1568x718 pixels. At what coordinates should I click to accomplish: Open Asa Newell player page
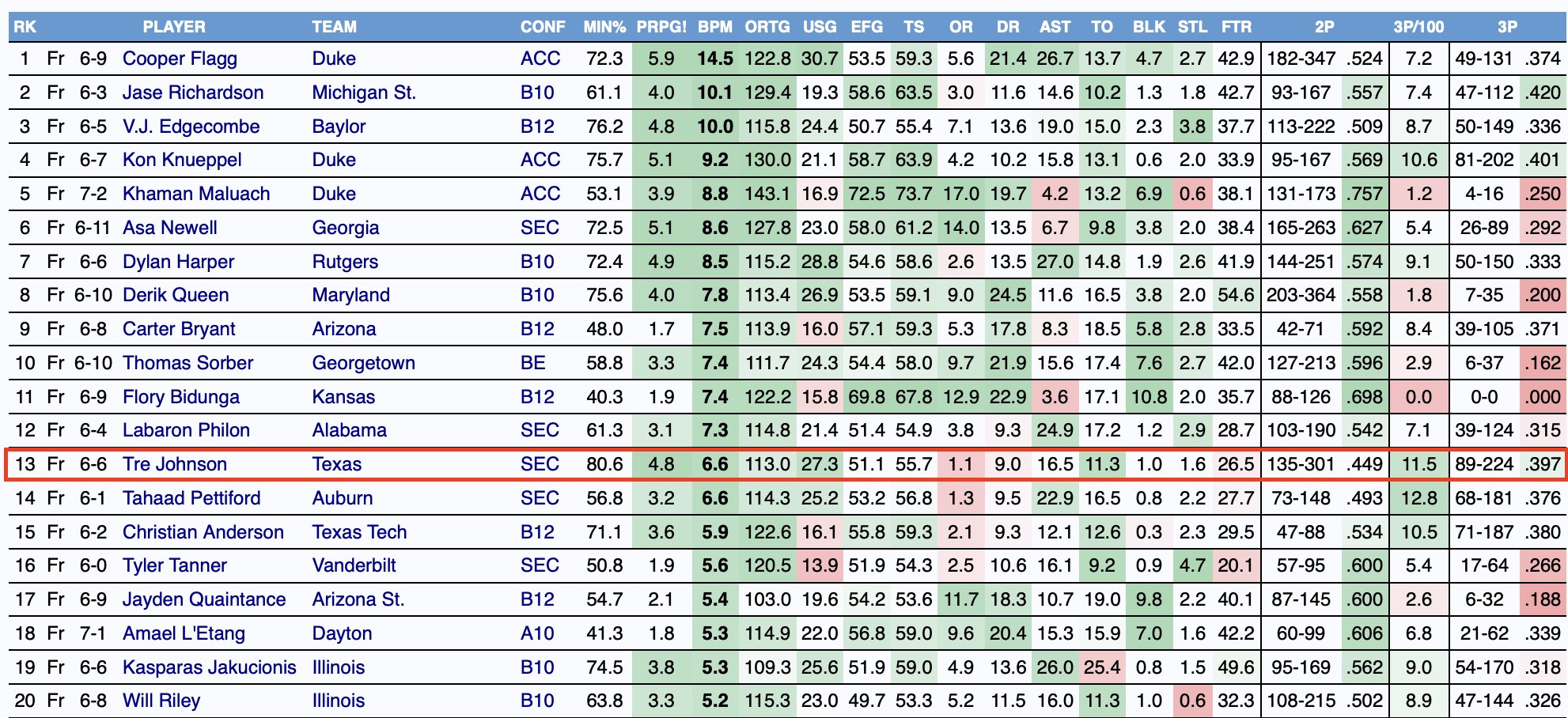(169, 228)
